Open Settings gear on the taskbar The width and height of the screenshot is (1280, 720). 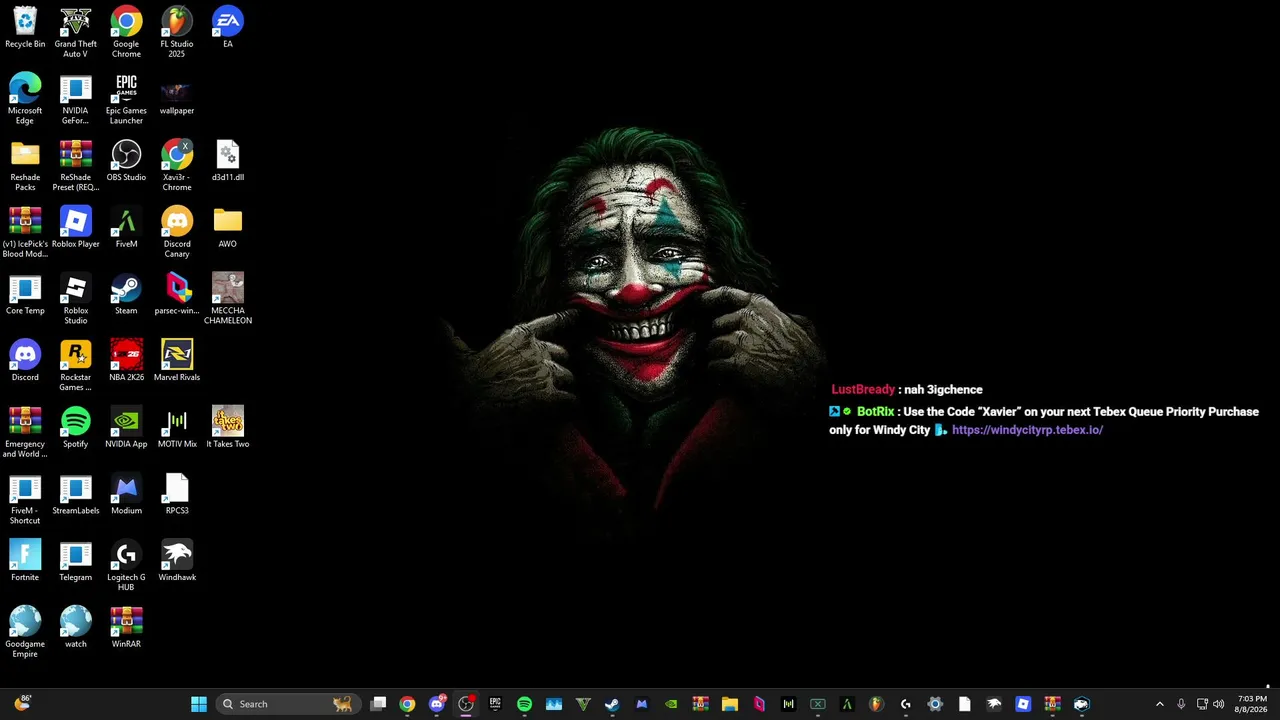[x=935, y=704]
